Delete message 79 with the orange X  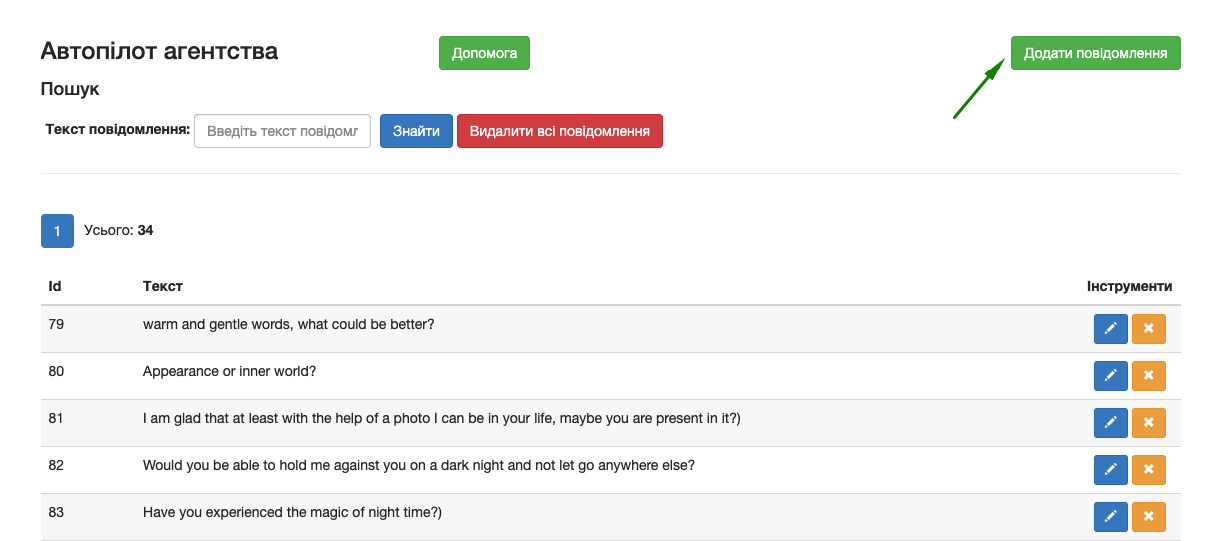pyautogui.click(x=1148, y=329)
